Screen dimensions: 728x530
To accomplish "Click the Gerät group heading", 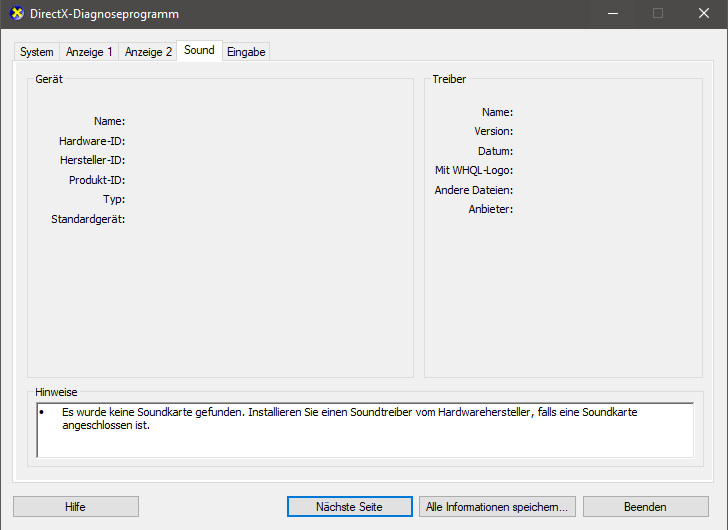I will tap(49, 79).
